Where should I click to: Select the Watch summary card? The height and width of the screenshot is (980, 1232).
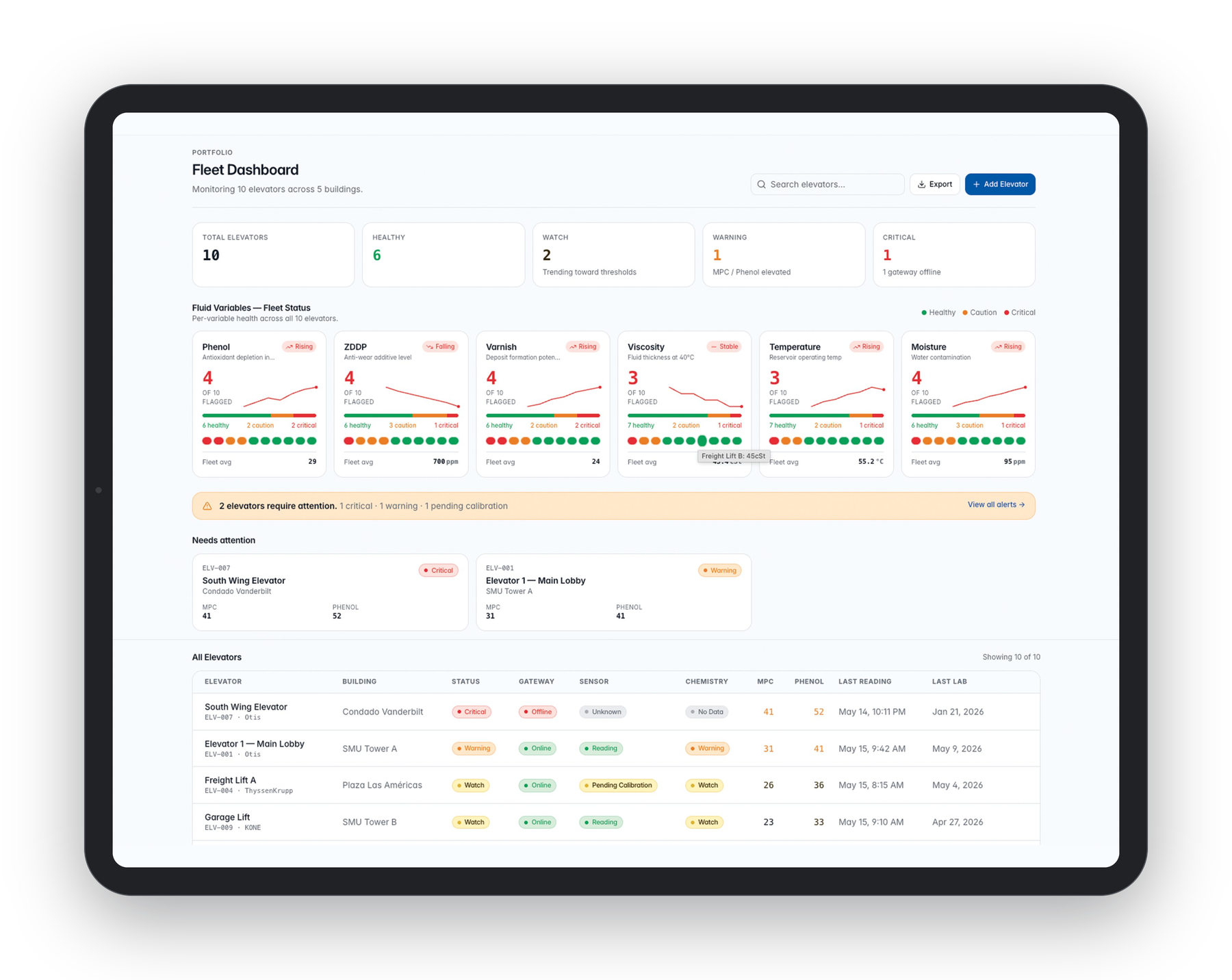pyautogui.click(x=613, y=255)
